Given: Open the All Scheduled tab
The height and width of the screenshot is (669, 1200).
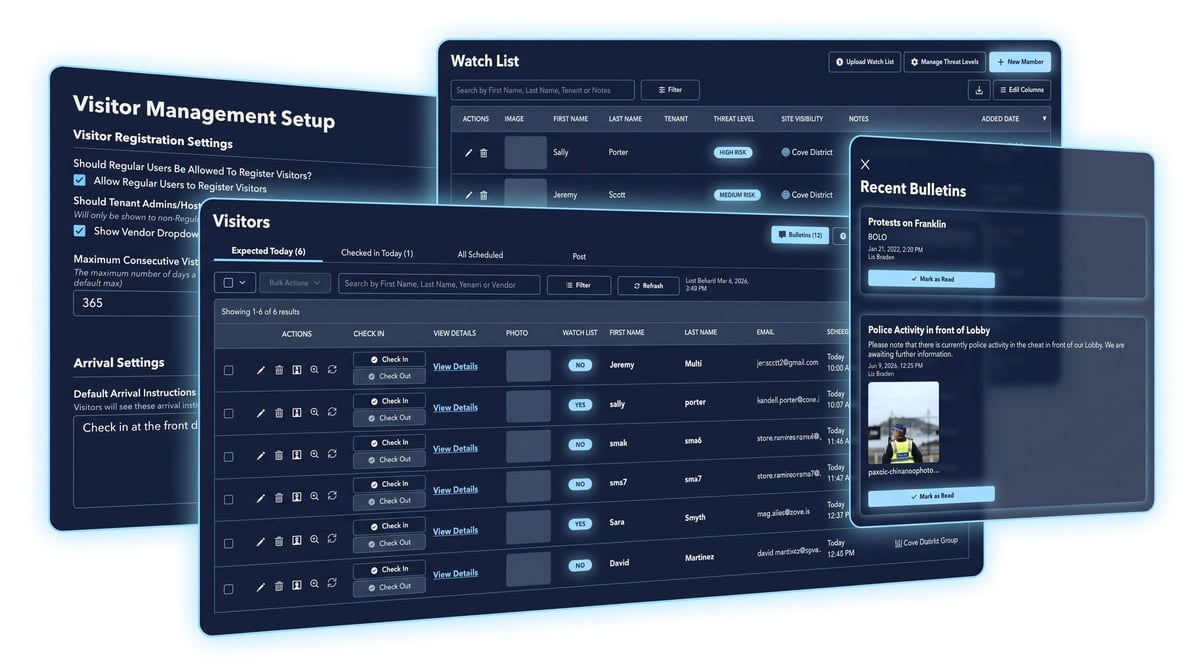Looking at the screenshot, I should [x=480, y=255].
